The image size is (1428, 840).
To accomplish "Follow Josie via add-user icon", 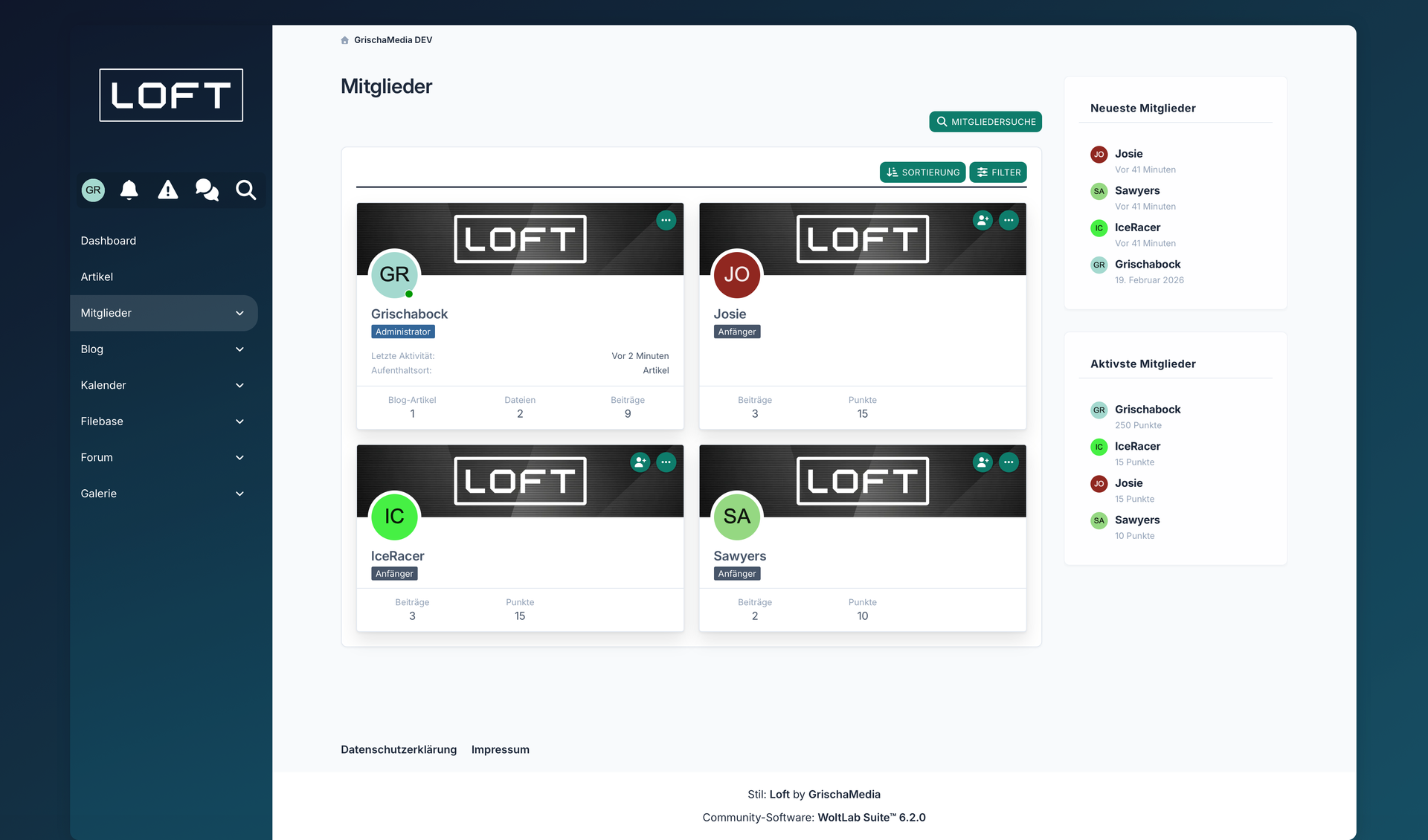I will click(982, 220).
